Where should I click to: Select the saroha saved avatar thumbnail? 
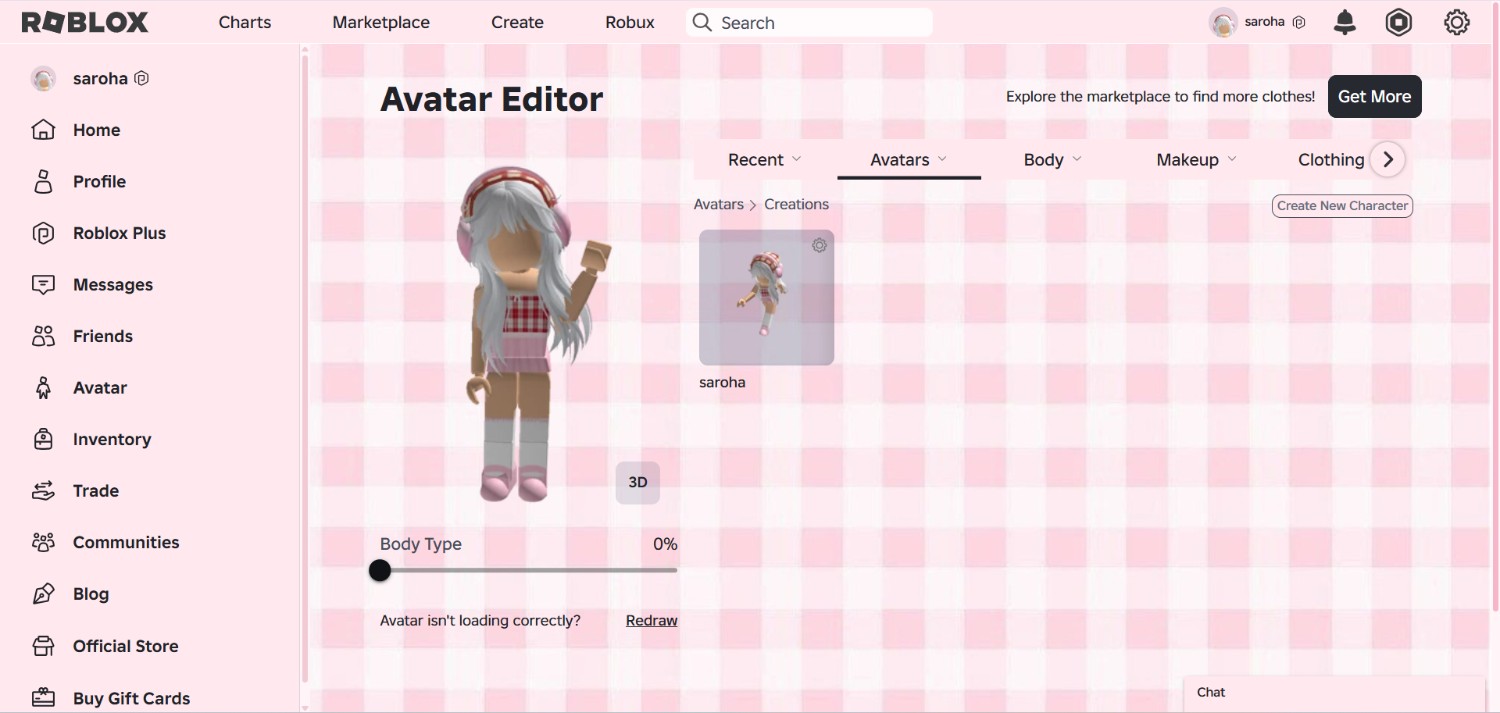766,297
